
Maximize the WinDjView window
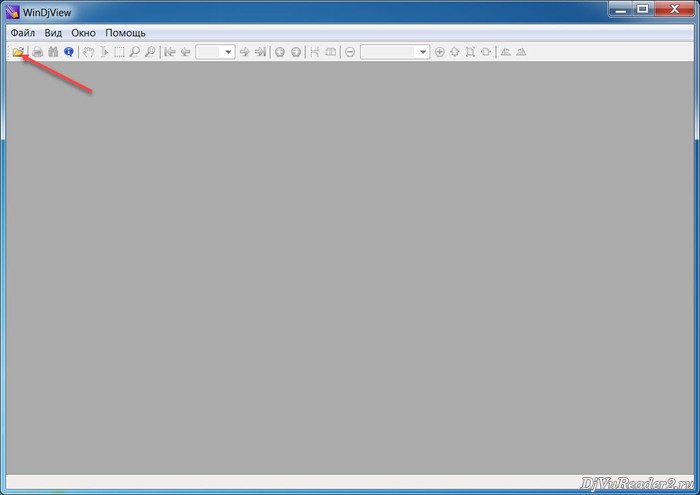643,9
